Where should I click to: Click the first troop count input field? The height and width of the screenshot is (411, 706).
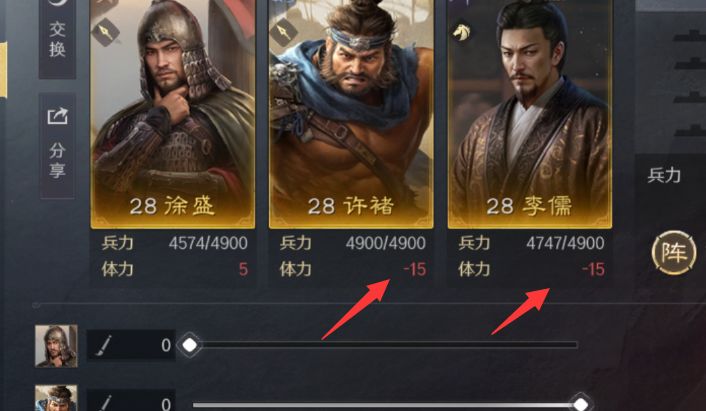tap(131, 345)
